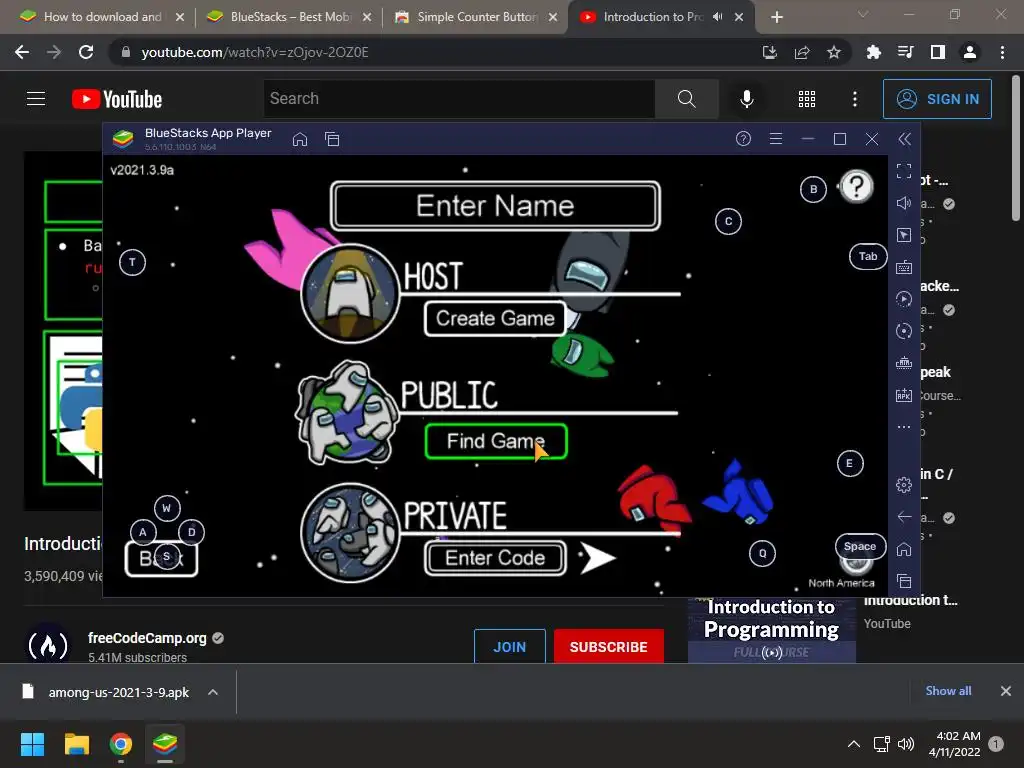This screenshot has width=1024, height=768.
Task: Click Among Us question mark help button
Action: 856,187
